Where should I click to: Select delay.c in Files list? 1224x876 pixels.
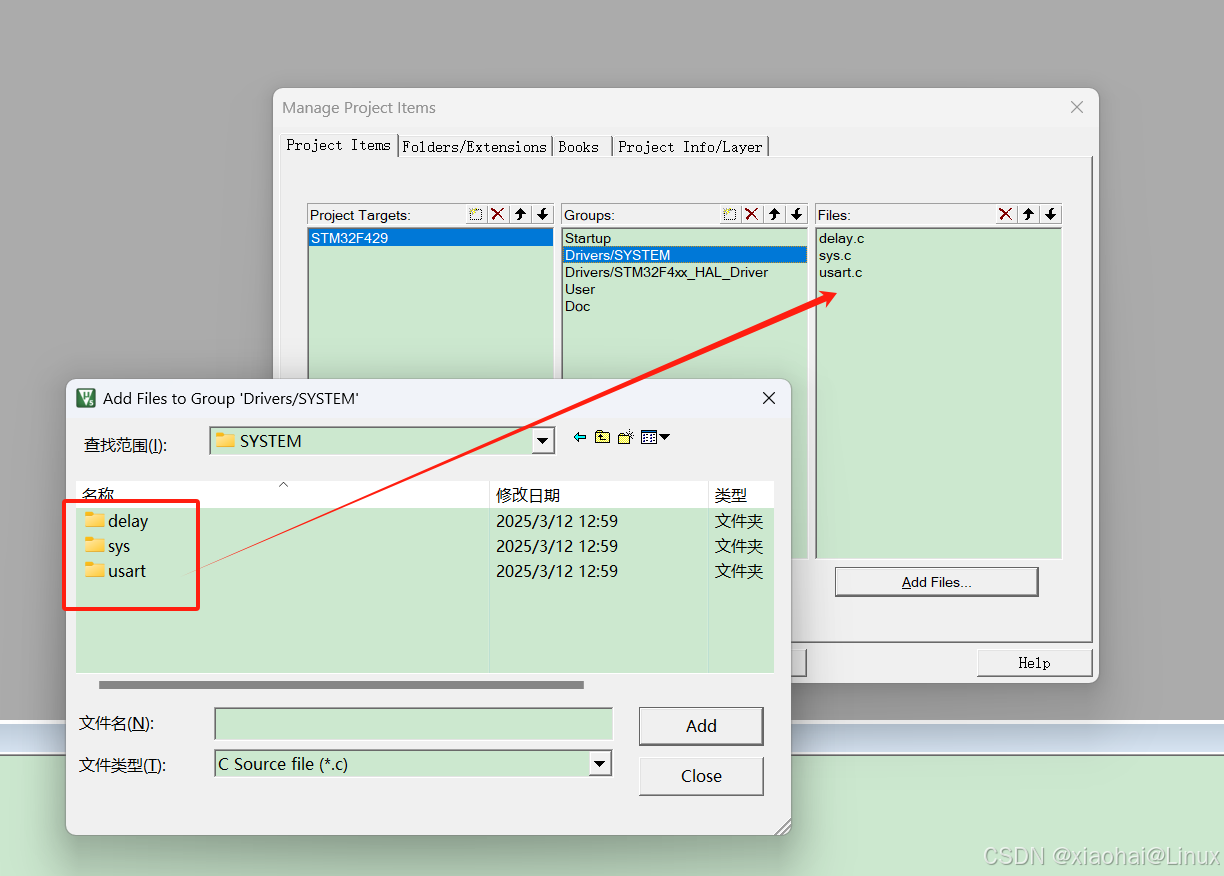tap(841, 238)
